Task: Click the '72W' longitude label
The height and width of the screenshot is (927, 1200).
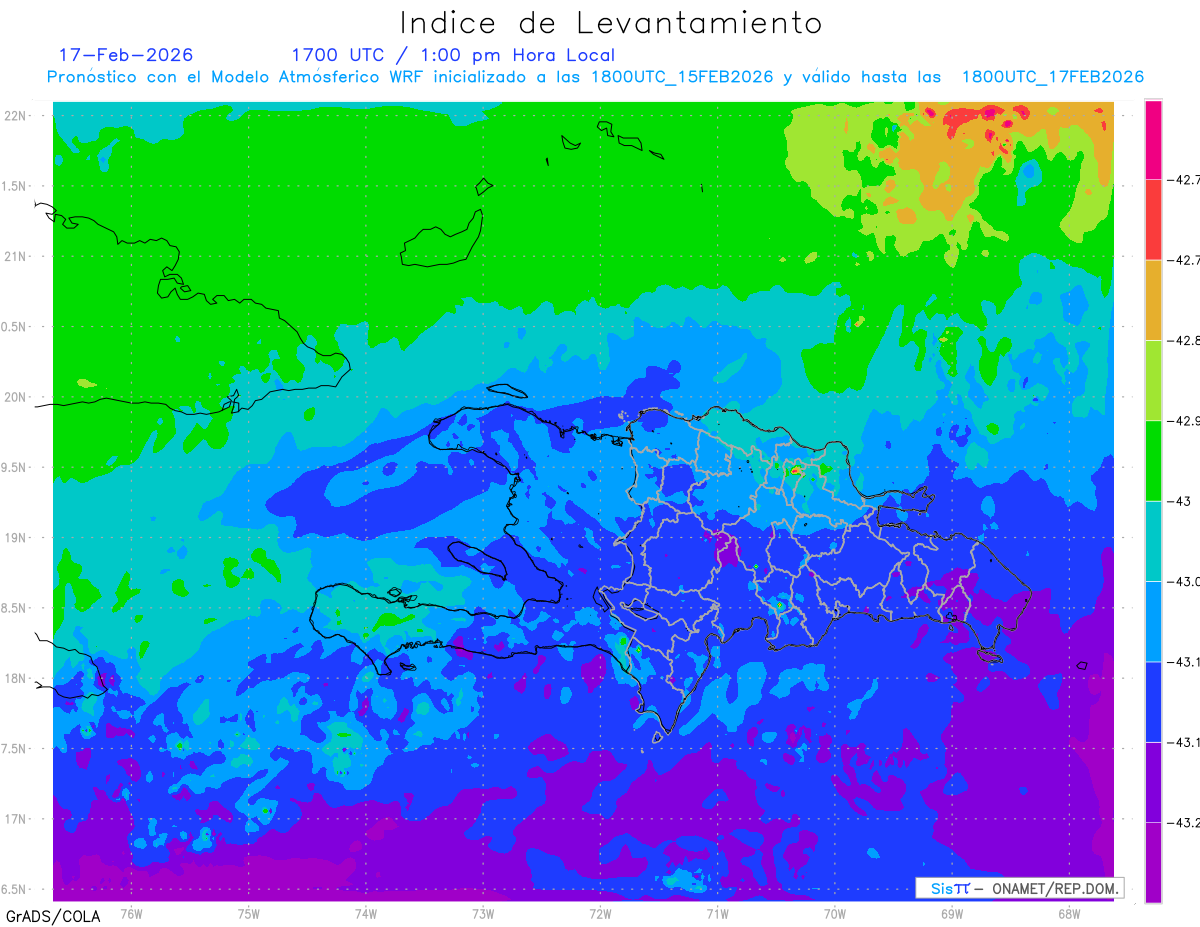Action: tap(600, 914)
